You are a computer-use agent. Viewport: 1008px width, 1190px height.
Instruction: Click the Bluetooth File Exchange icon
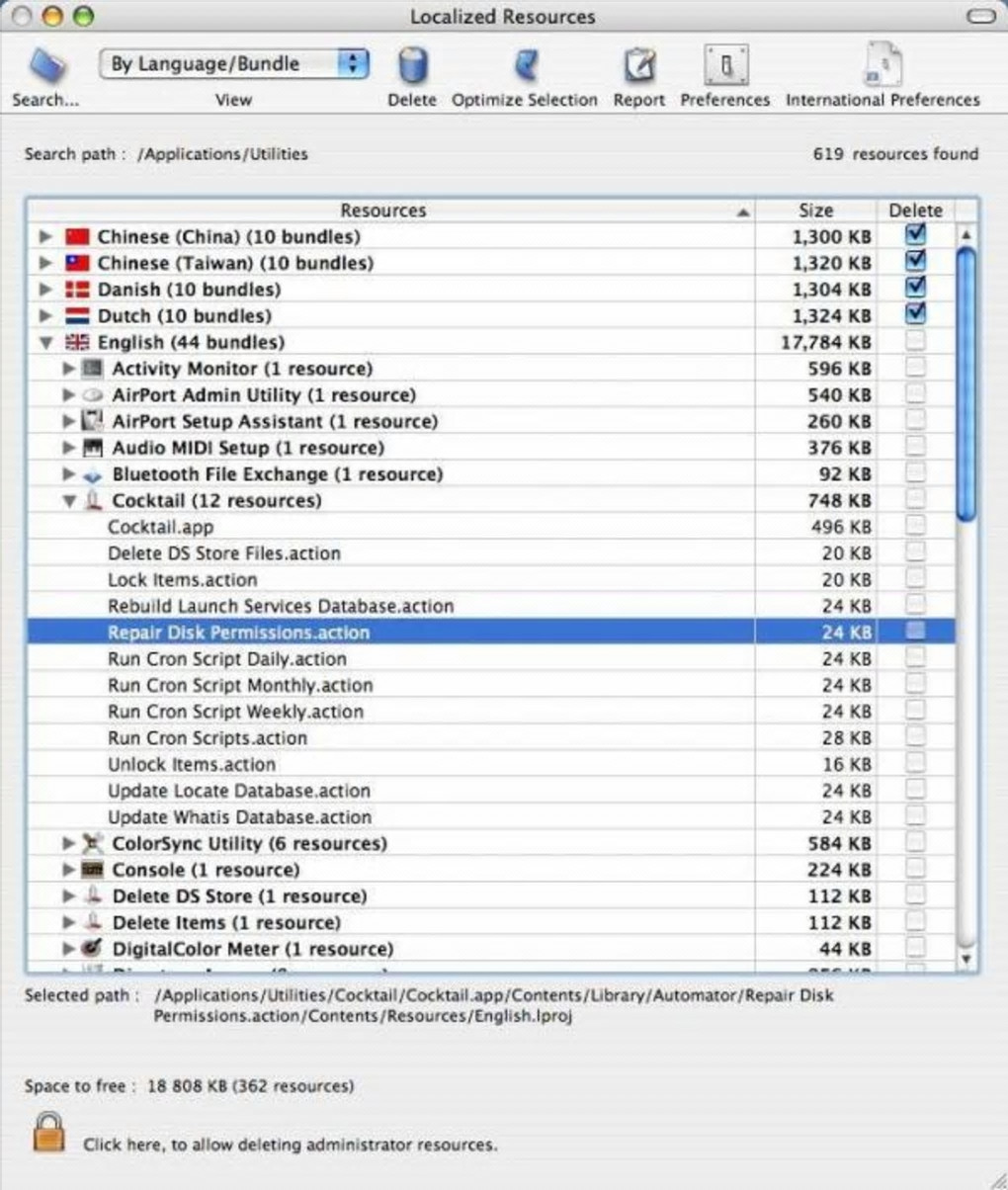(x=93, y=474)
